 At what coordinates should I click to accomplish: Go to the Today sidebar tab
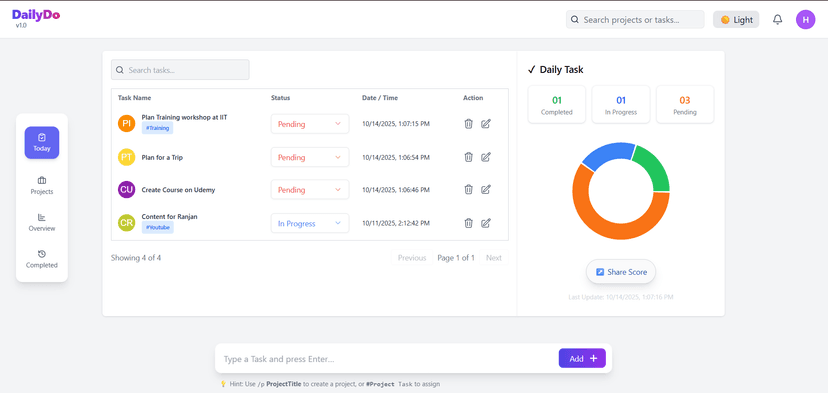click(x=42, y=143)
